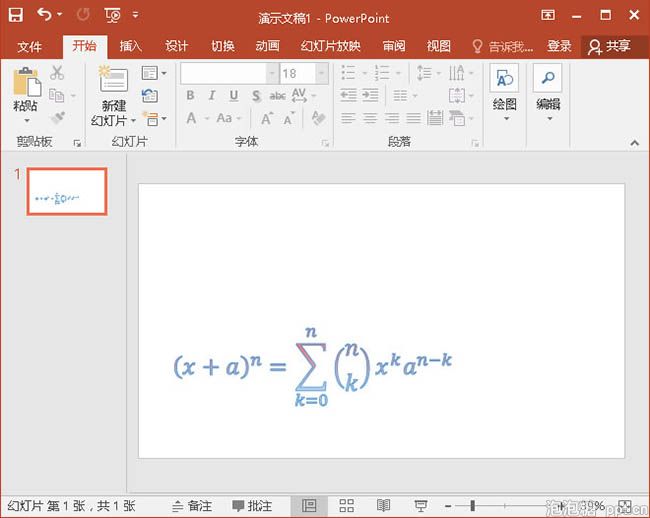Image resolution: width=650 pixels, height=518 pixels.
Task: Click the Numbering list icon
Action: (x=382, y=73)
